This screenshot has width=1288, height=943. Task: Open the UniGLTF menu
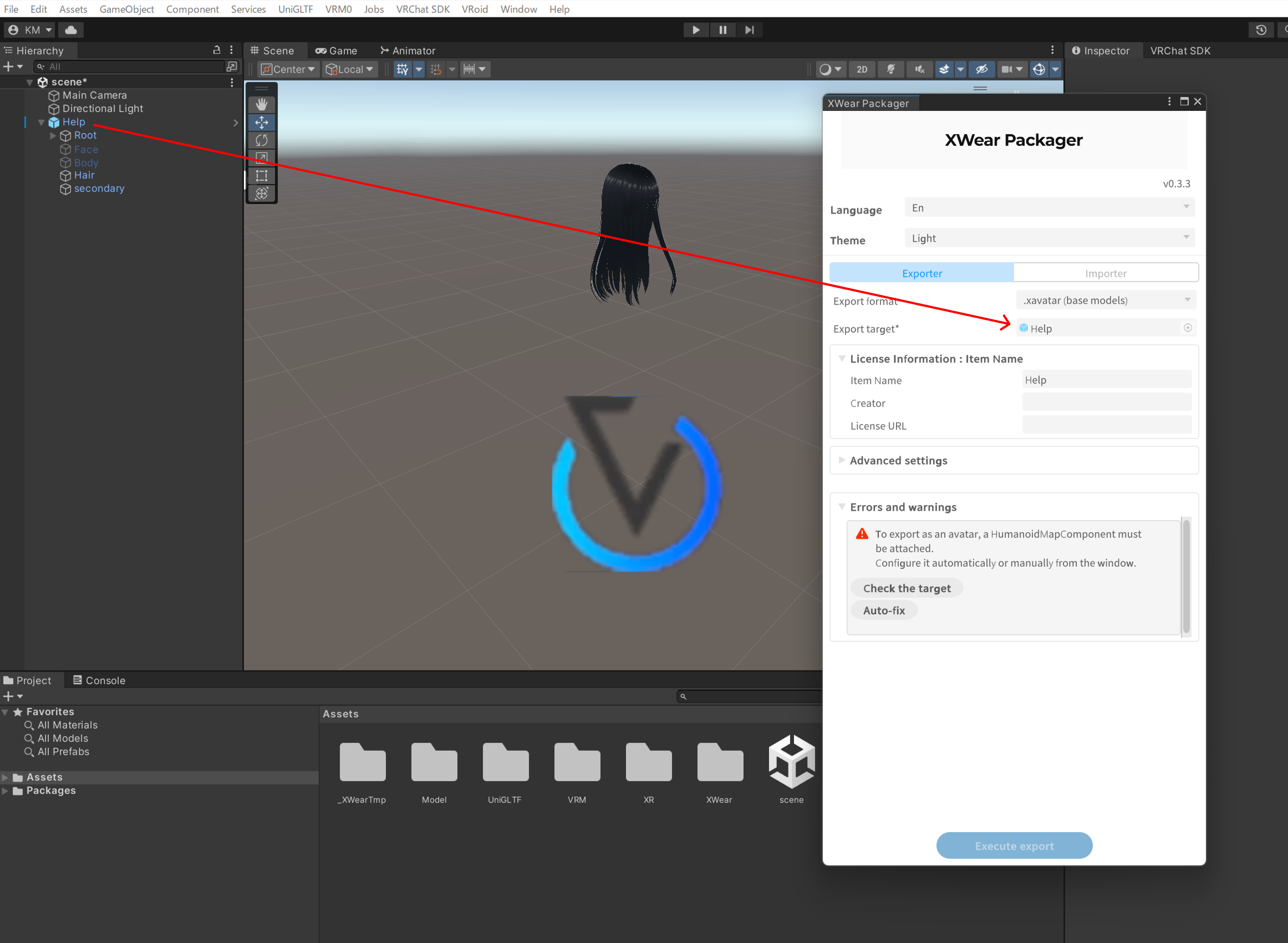click(295, 9)
